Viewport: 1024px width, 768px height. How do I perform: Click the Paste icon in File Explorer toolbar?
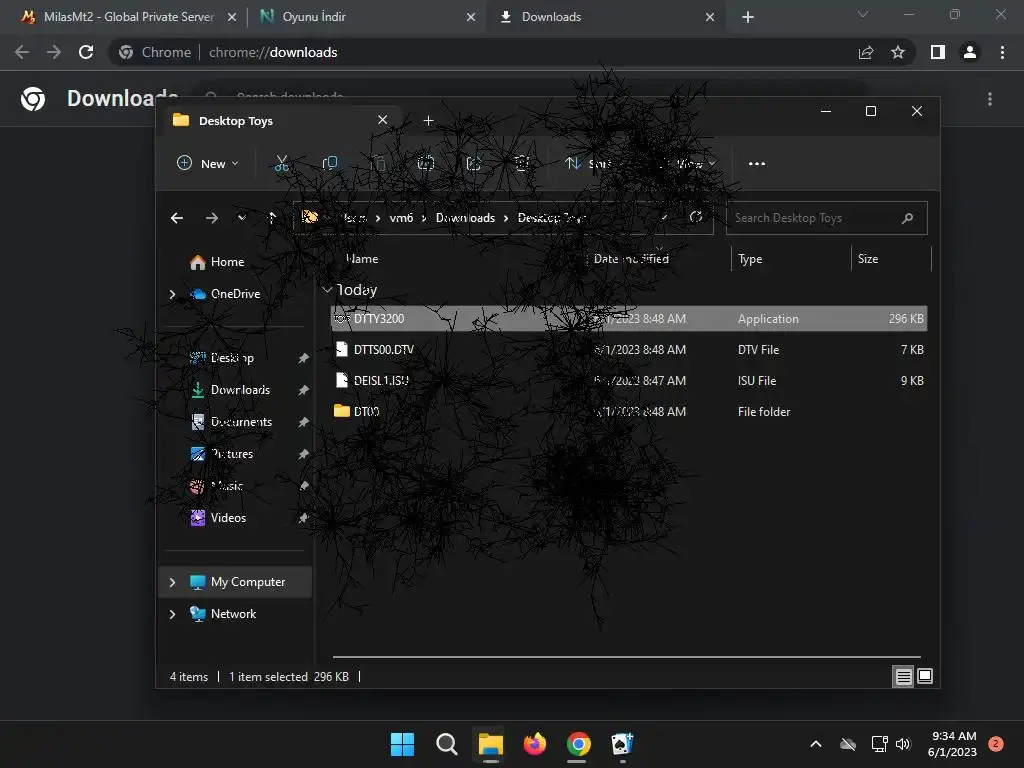[x=378, y=163]
